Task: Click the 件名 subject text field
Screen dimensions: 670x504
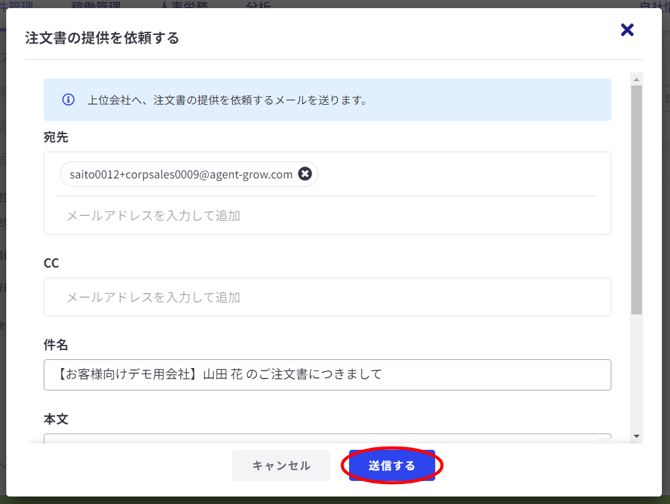Action: 327,375
